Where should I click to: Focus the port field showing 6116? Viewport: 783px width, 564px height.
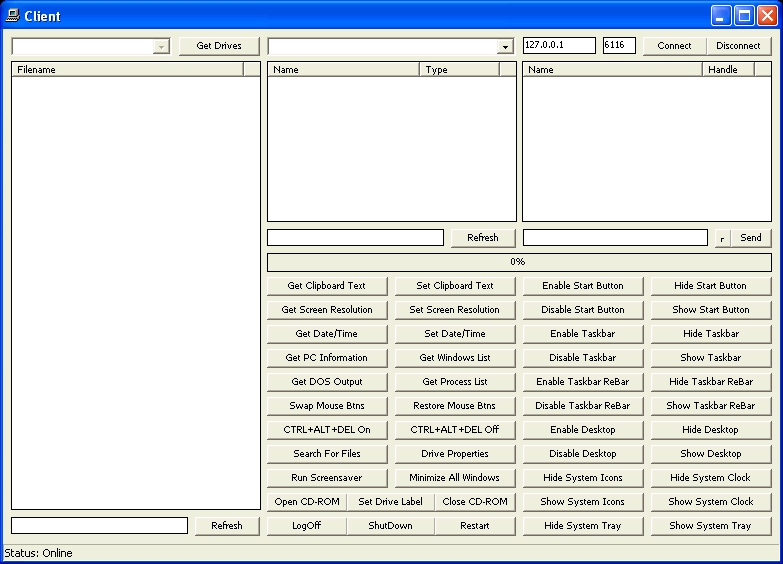[x=618, y=46]
